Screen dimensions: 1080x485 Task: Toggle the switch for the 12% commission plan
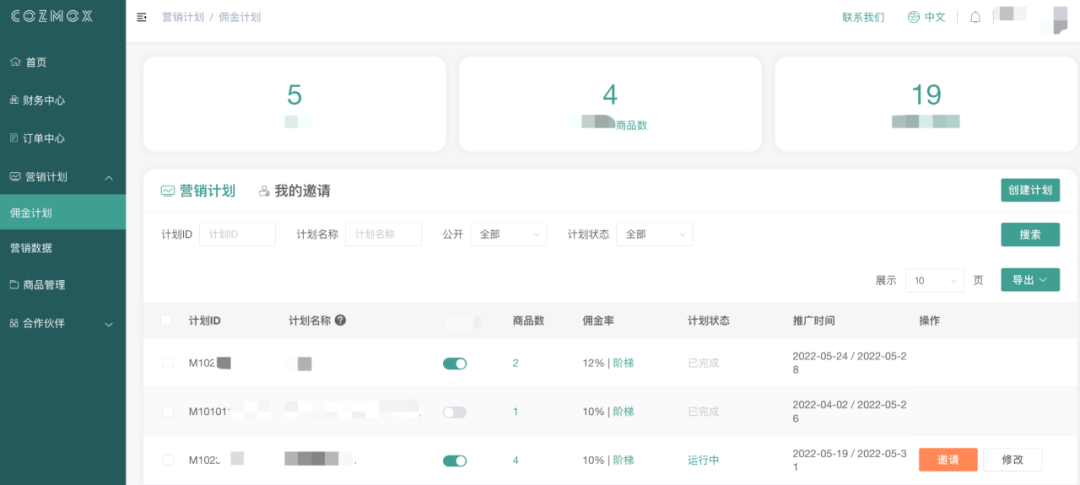pos(455,363)
